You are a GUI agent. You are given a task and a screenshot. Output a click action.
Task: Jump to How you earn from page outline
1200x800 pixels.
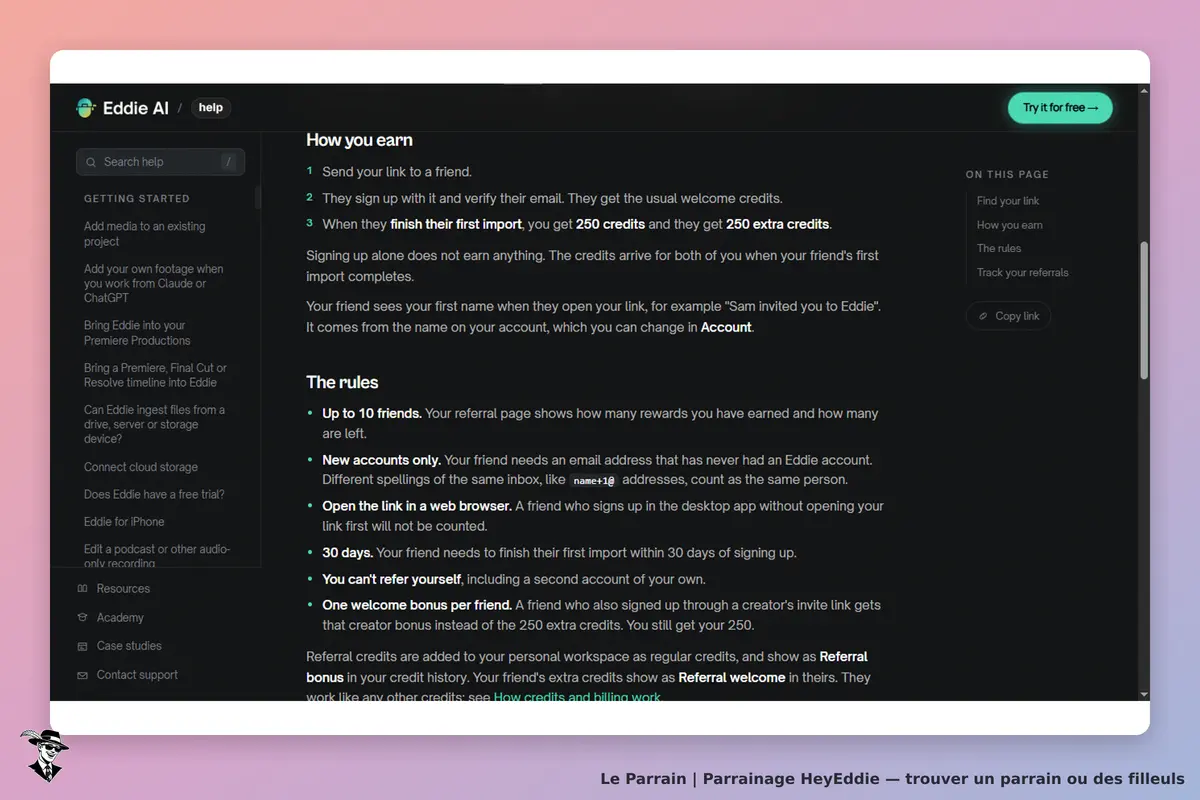[1010, 225]
